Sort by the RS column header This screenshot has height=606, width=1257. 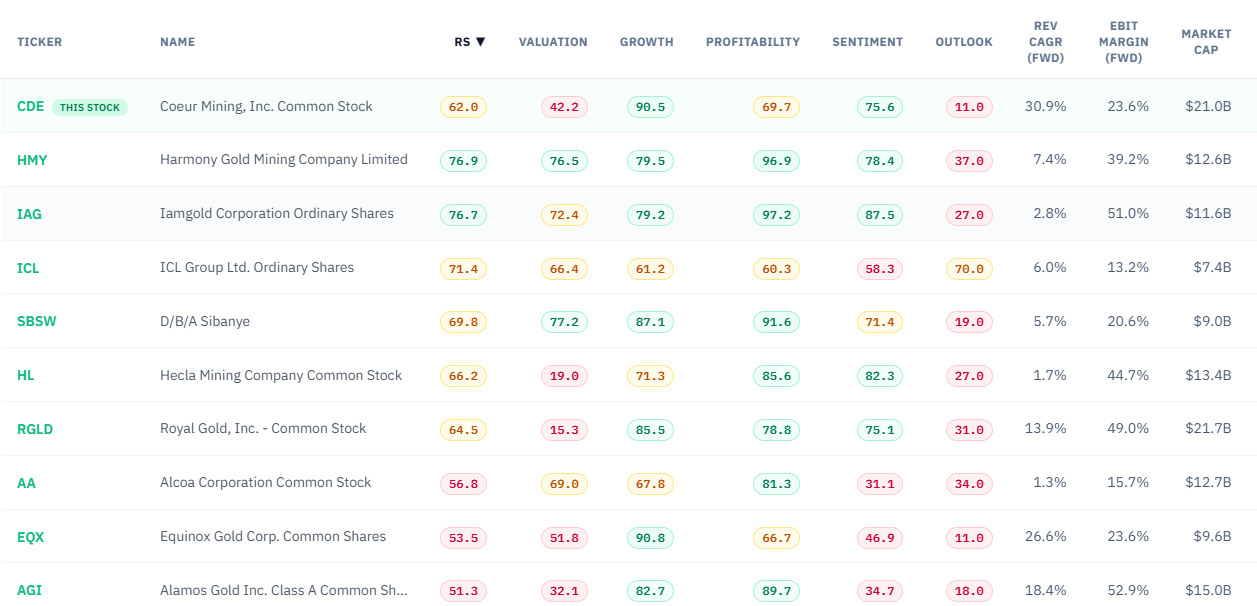click(x=469, y=42)
